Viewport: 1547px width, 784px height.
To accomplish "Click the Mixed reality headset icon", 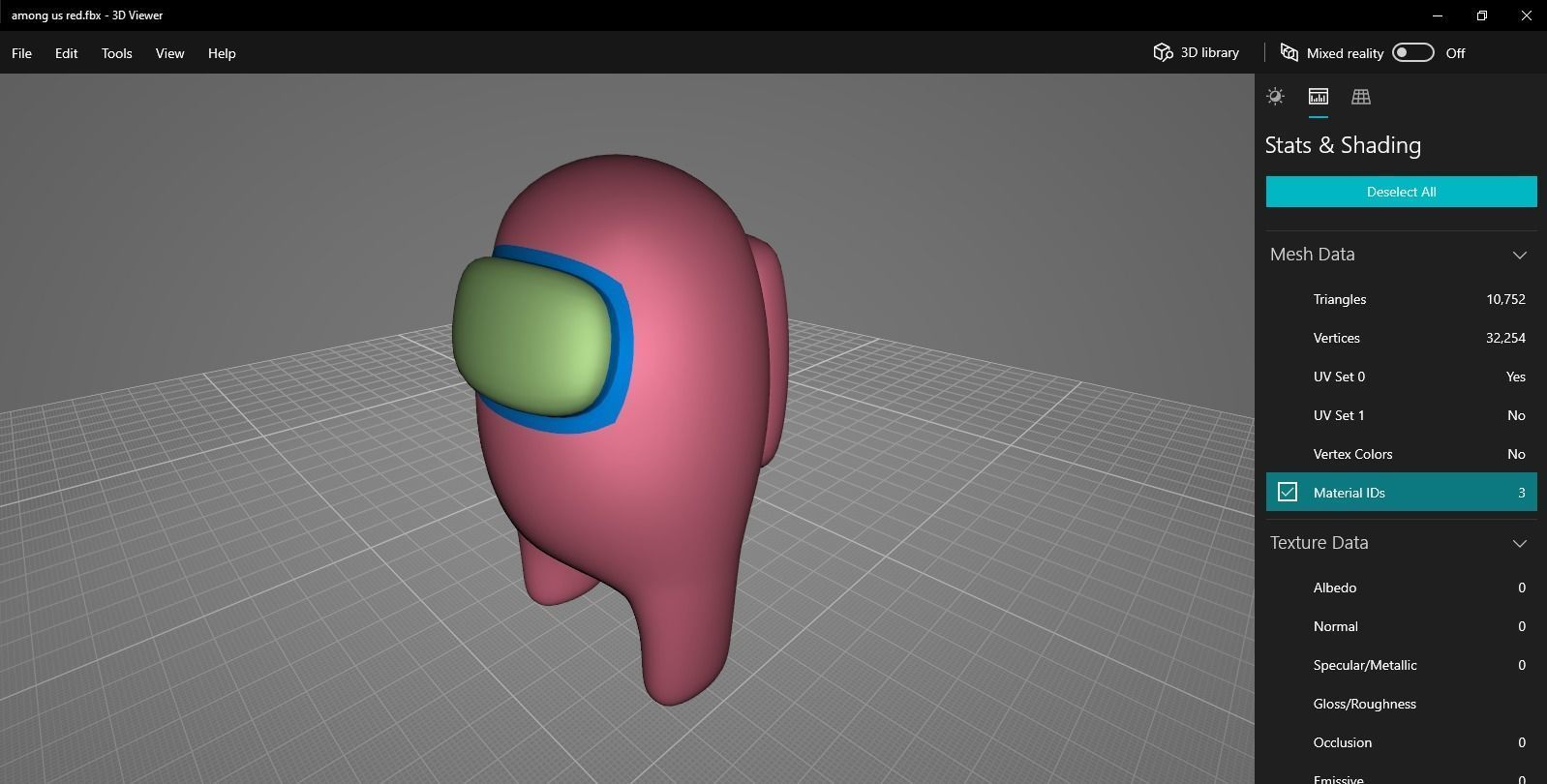I will [1289, 52].
